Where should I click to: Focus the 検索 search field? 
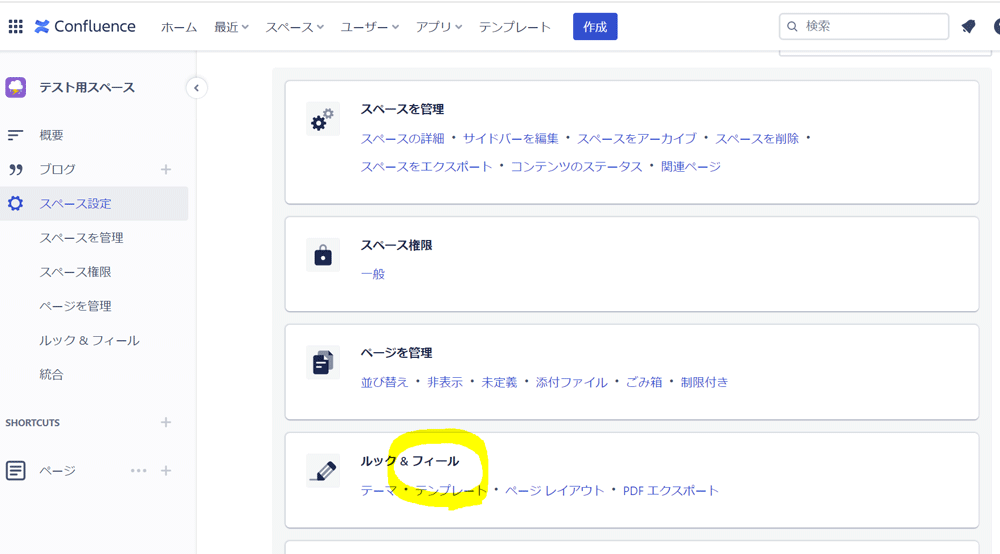pos(864,26)
